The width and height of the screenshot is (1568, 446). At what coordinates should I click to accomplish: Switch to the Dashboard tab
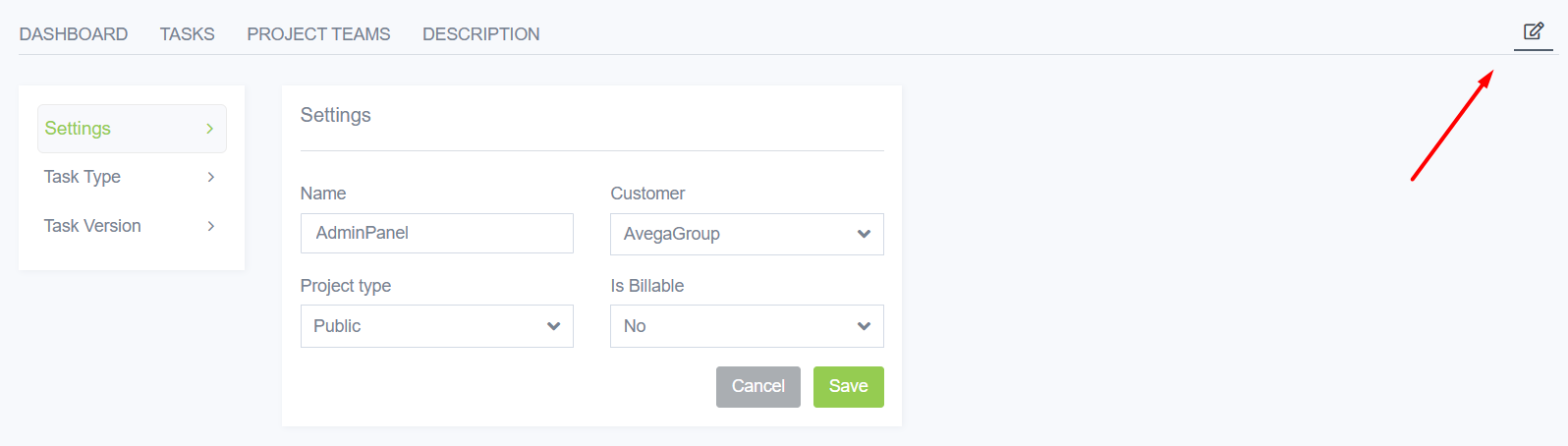pos(74,34)
